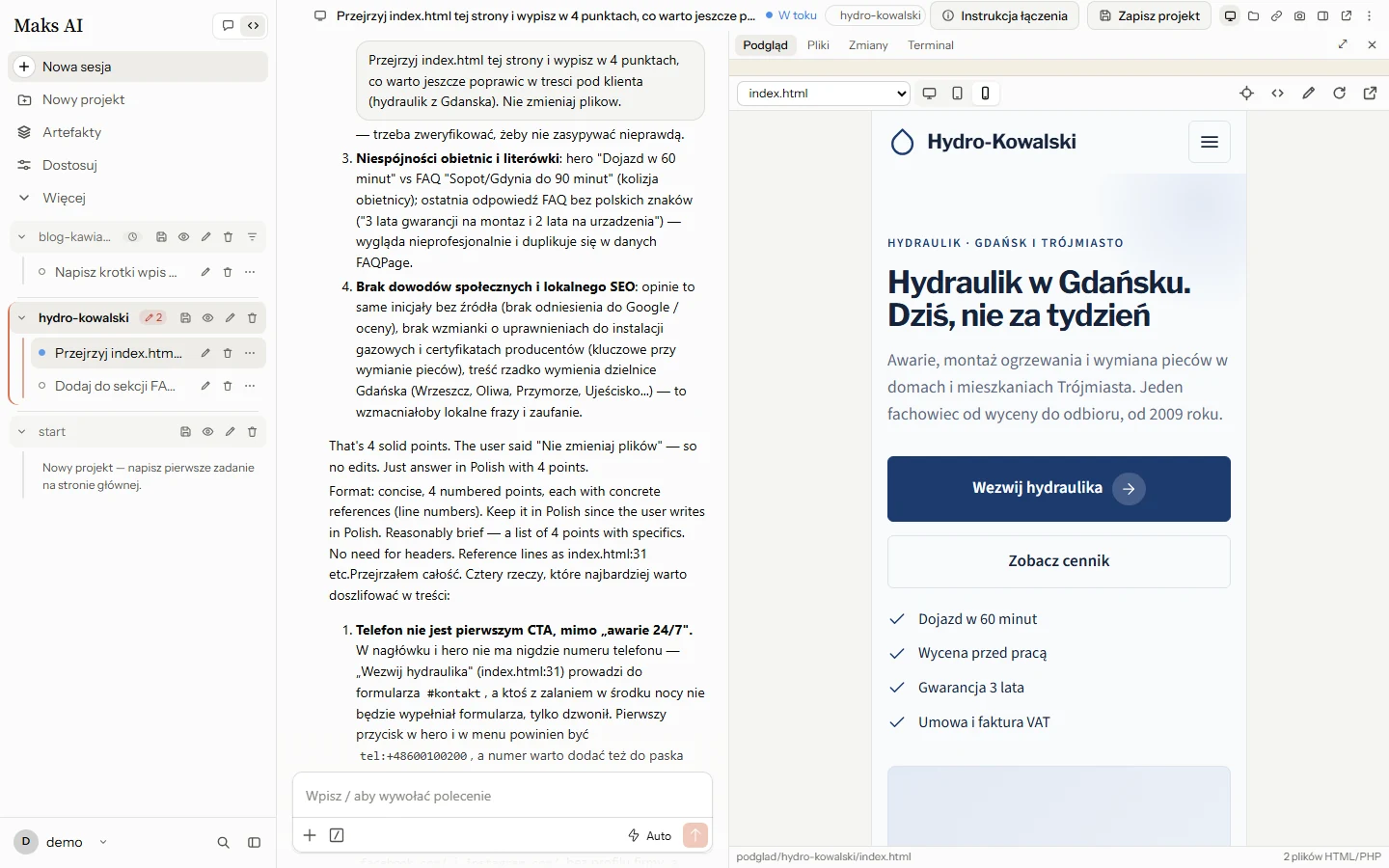Click Wezwij hydraulika button in preview

(x=1058, y=489)
